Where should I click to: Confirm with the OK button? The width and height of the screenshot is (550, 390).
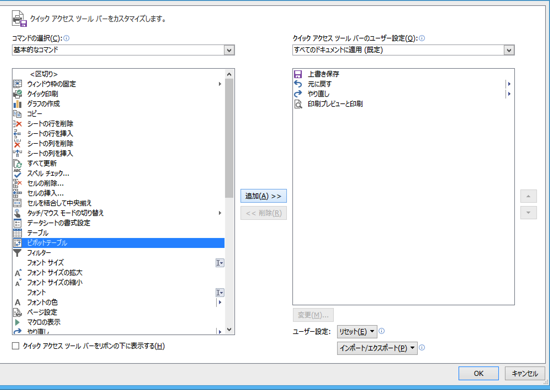[478, 374]
